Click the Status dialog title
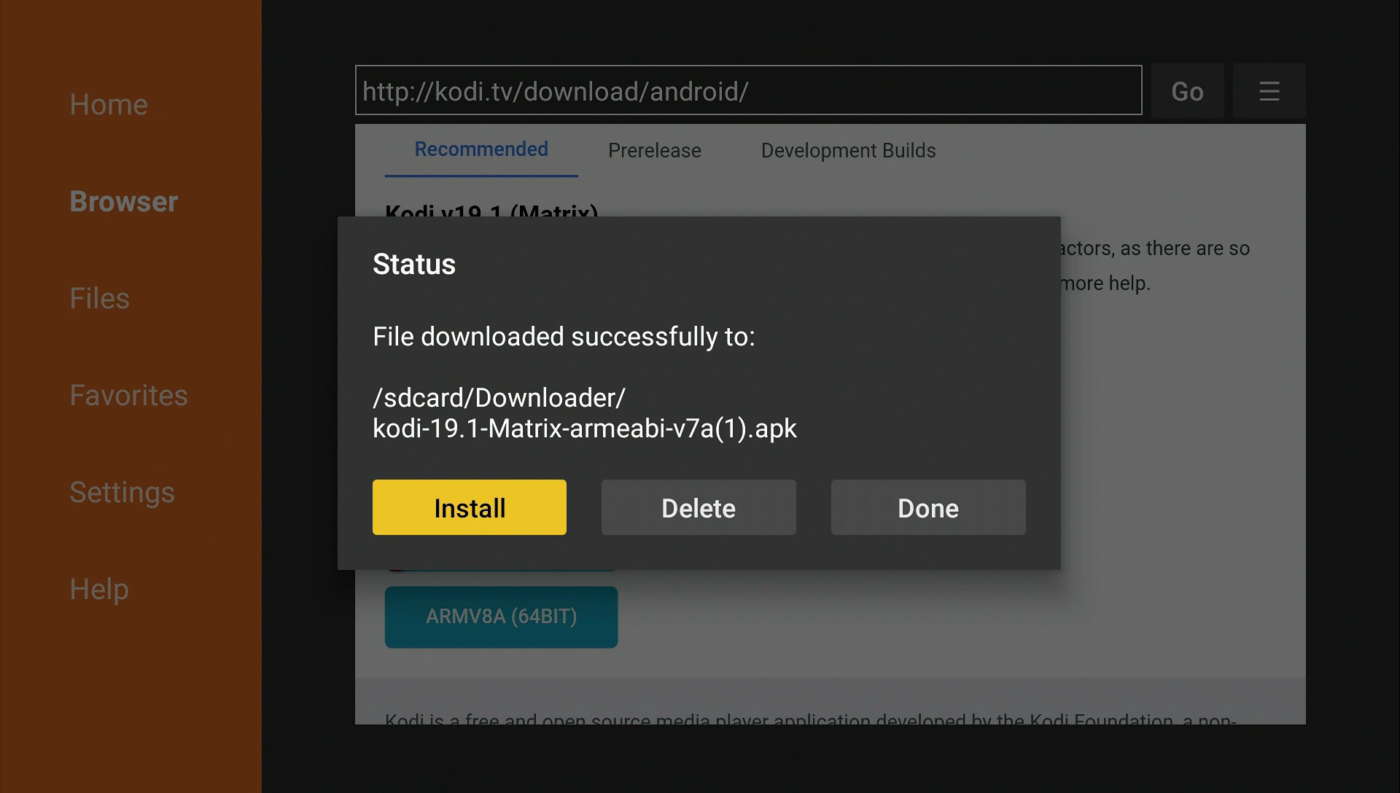1400x793 pixels. (414, 264)
